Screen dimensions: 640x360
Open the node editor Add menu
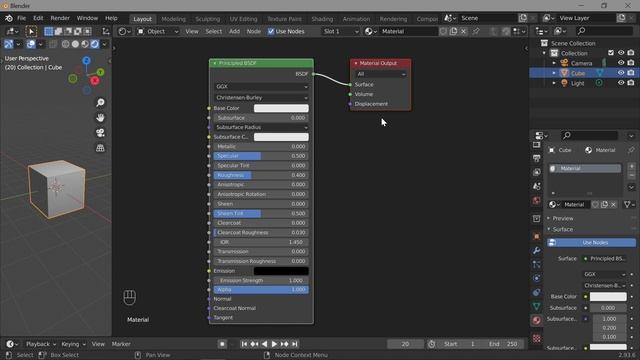234,31
